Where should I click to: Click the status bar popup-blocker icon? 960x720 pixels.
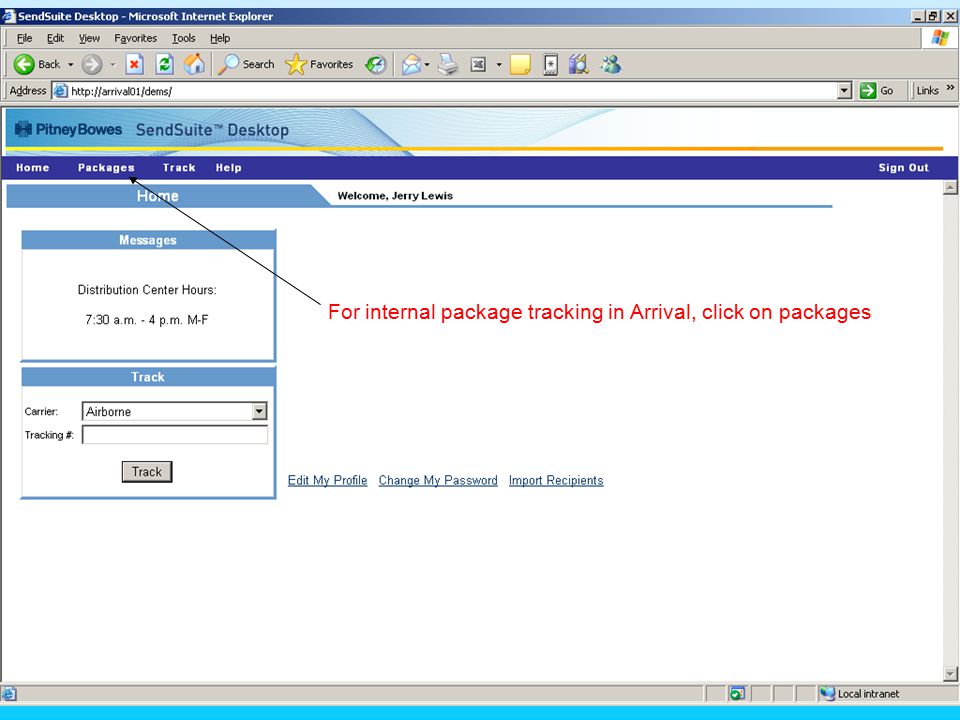click(x=737, y=693)
